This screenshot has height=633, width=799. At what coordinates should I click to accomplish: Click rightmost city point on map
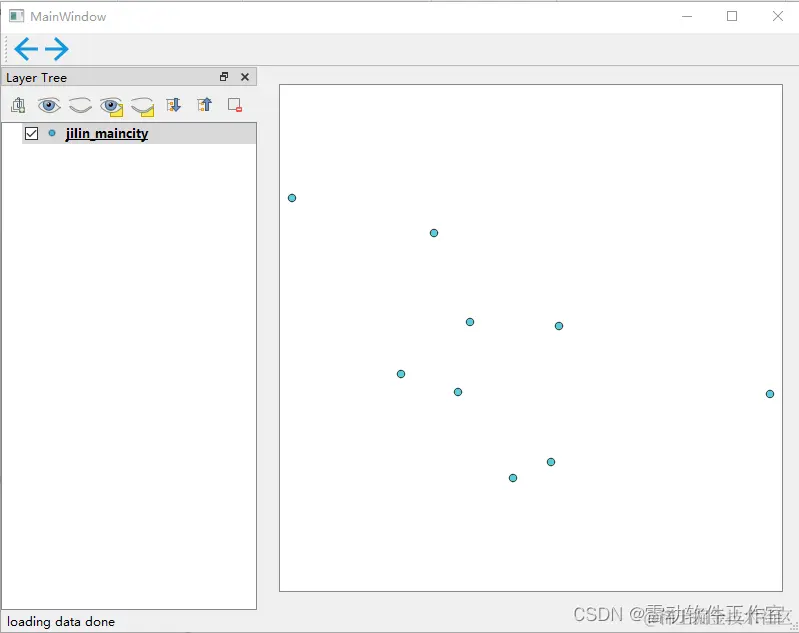click(x=770, y=394)
